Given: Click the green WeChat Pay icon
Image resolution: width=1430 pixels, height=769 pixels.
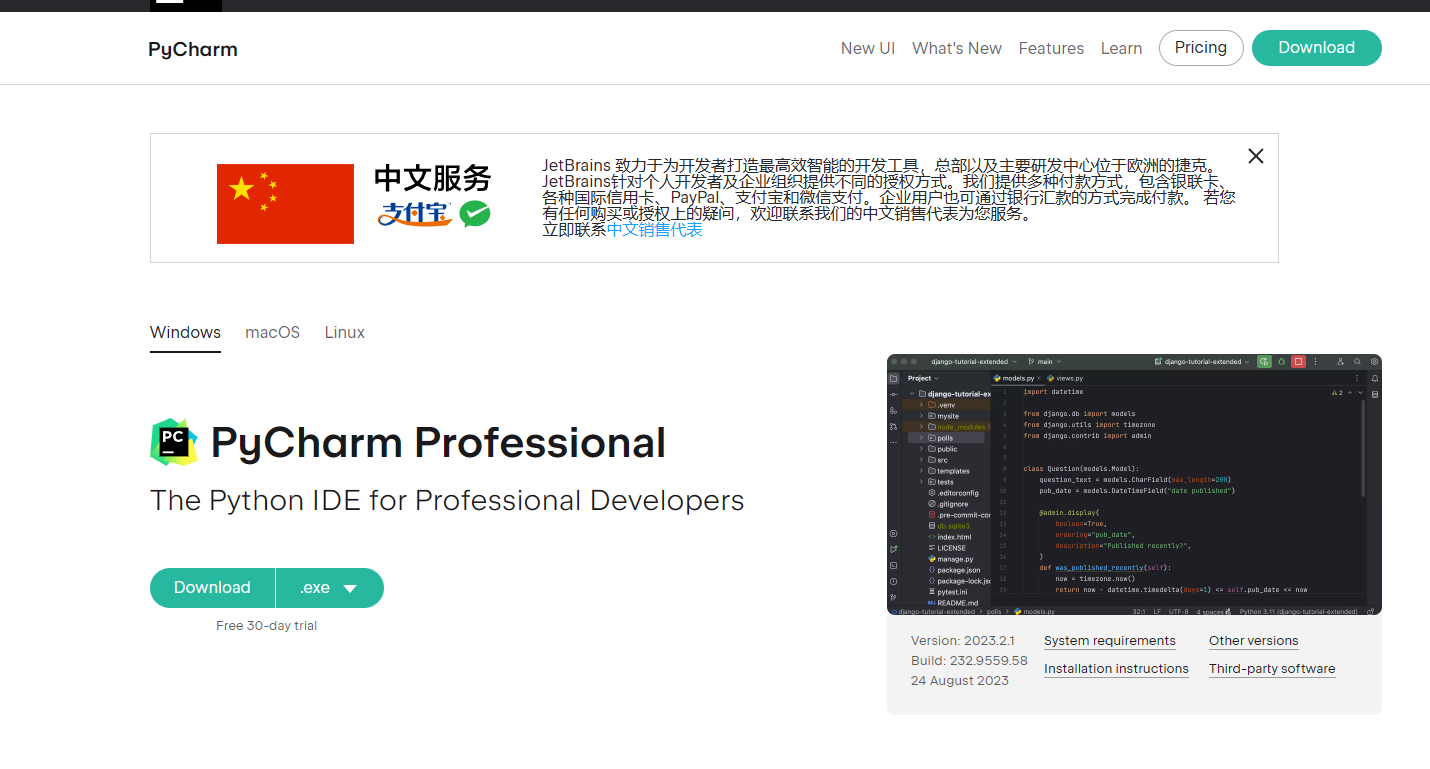Looking at the screenshot, I should pos(475,213).
